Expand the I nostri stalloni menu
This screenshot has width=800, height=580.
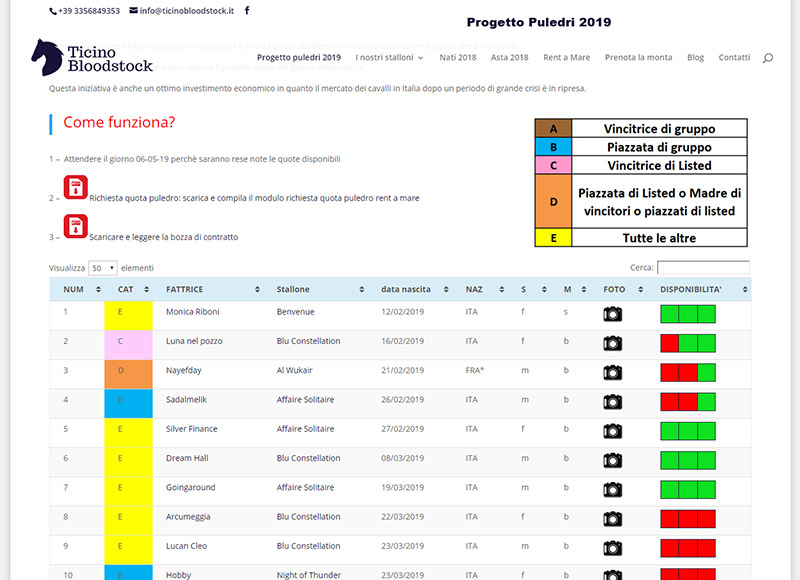pyautogui.click(x=389, y=58)
